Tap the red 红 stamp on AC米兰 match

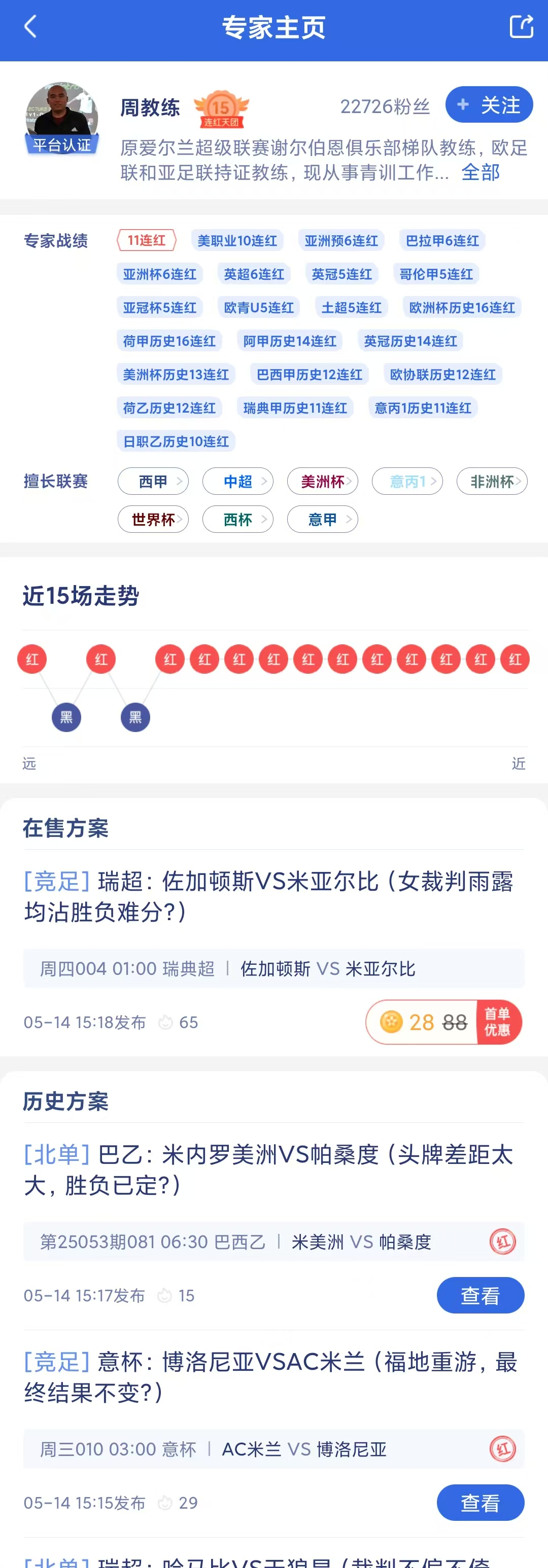pyautogui.click(x=503, y=1449)
